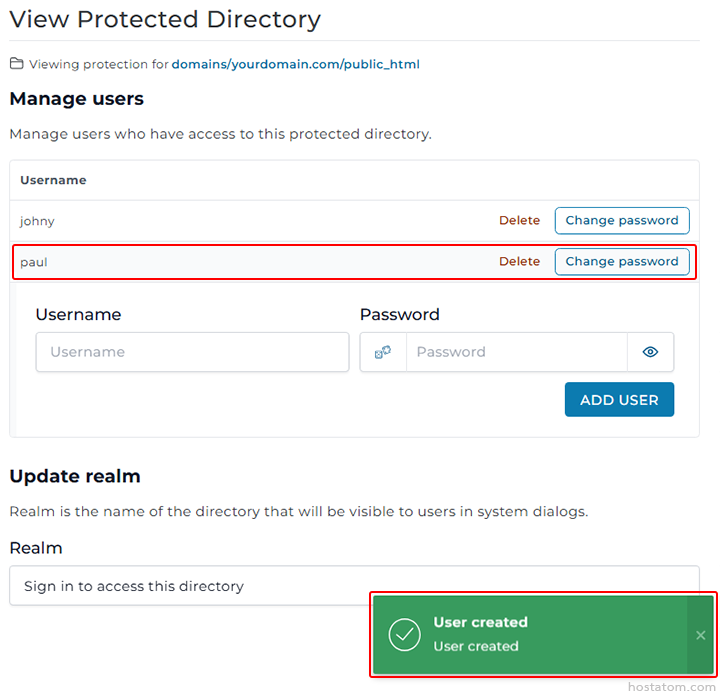Change password for johny

[x=621, y=221]
